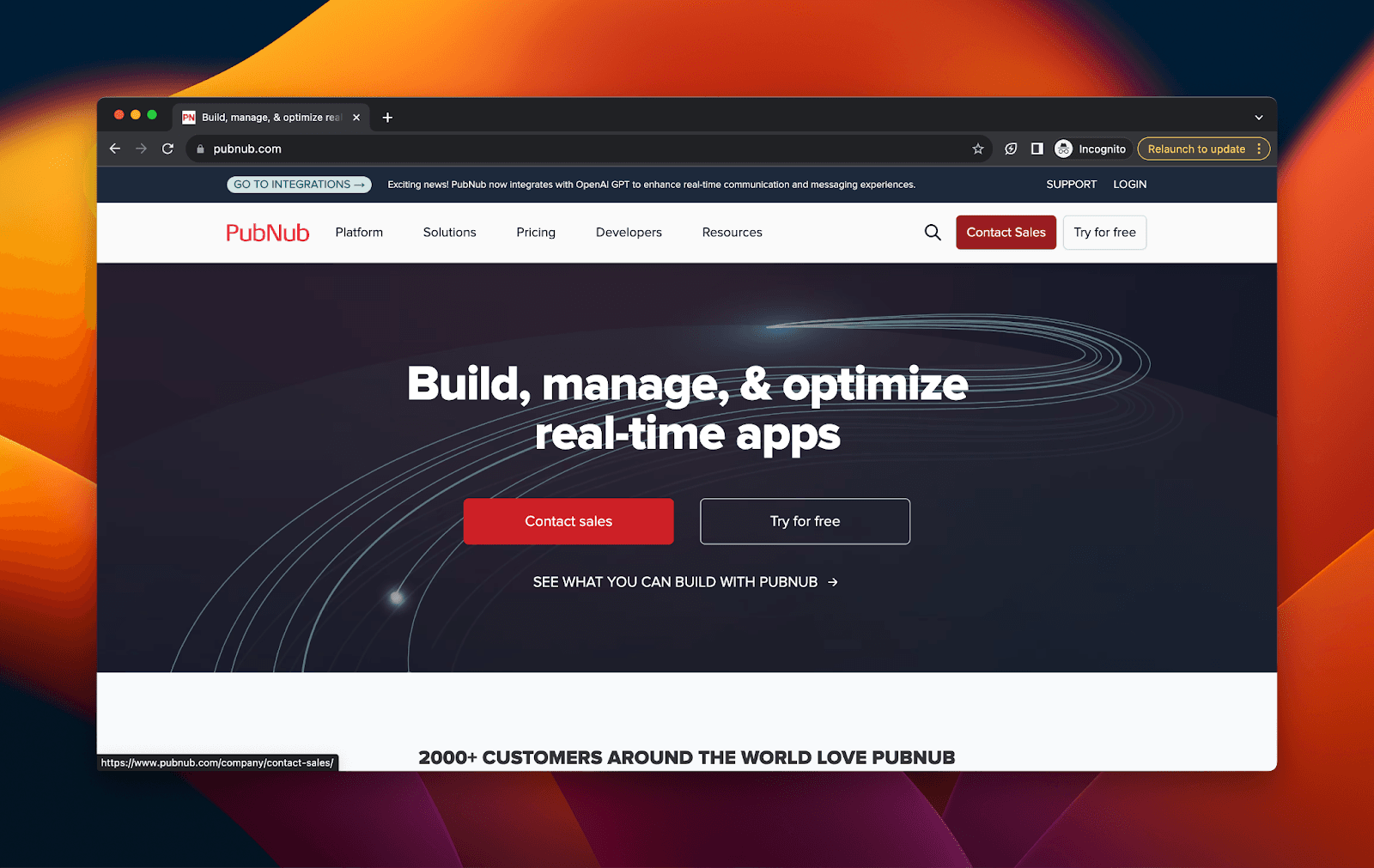Open the Pricing page
The height and width of the screenshot is (868, 1374).
click(x=536, y=233)
